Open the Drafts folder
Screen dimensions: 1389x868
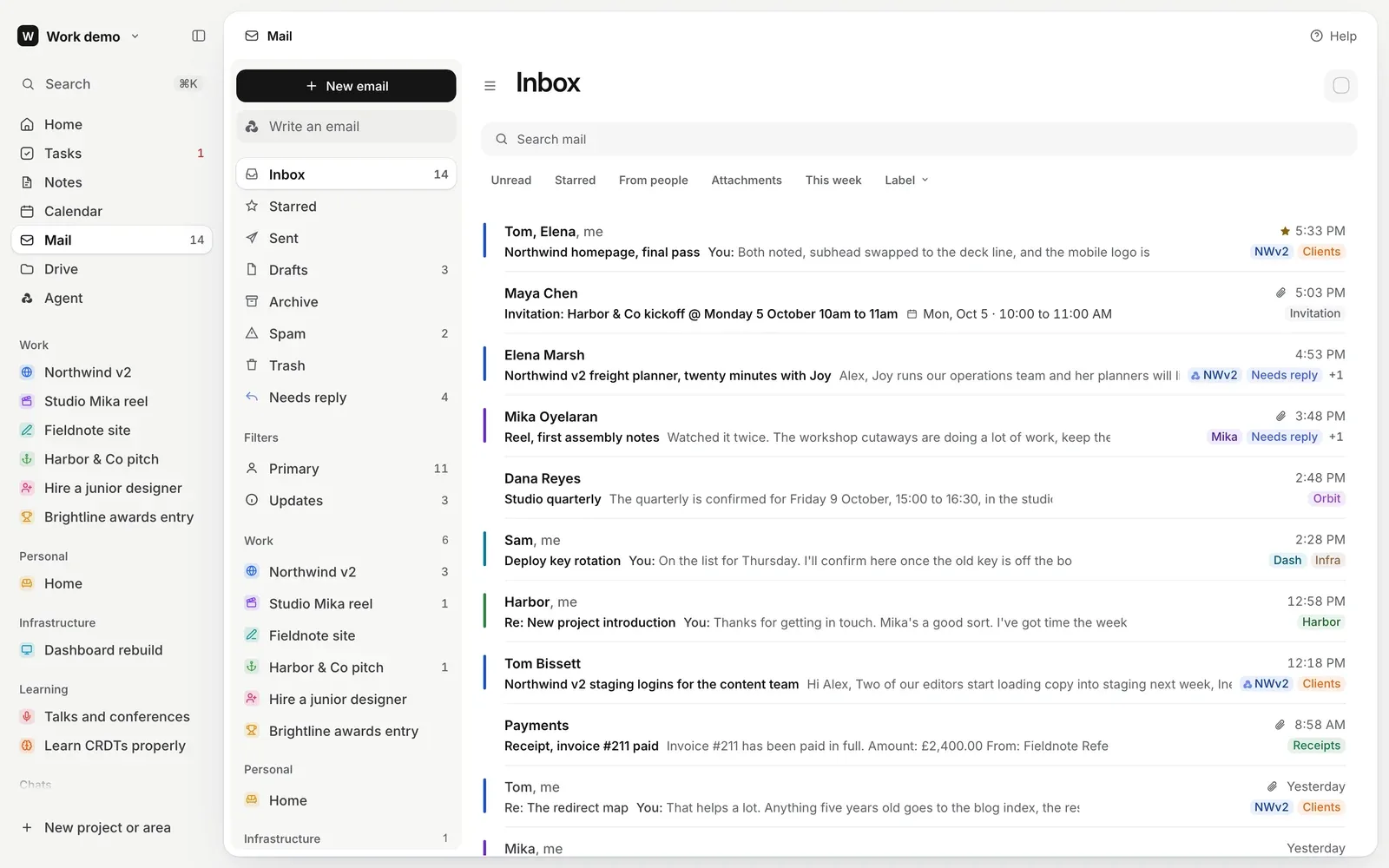[x=346, y=270]
